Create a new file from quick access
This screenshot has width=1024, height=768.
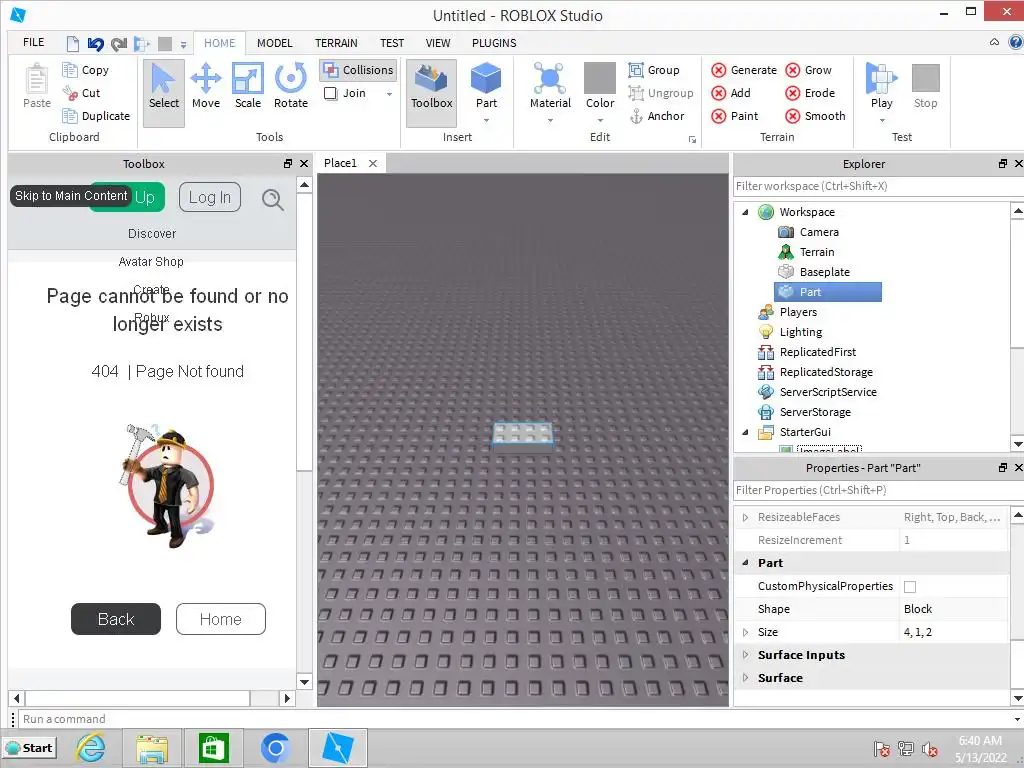[x=72, y=44]
